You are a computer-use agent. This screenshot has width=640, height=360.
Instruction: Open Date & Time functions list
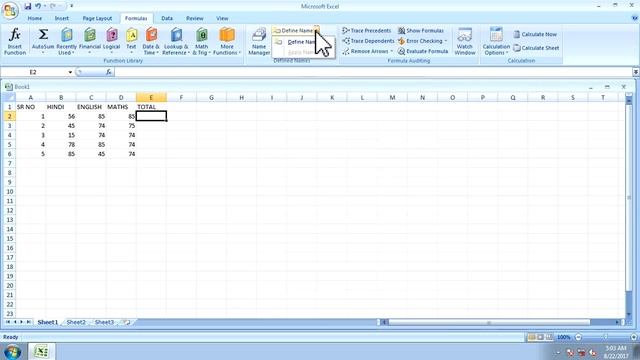coord(151,41)
